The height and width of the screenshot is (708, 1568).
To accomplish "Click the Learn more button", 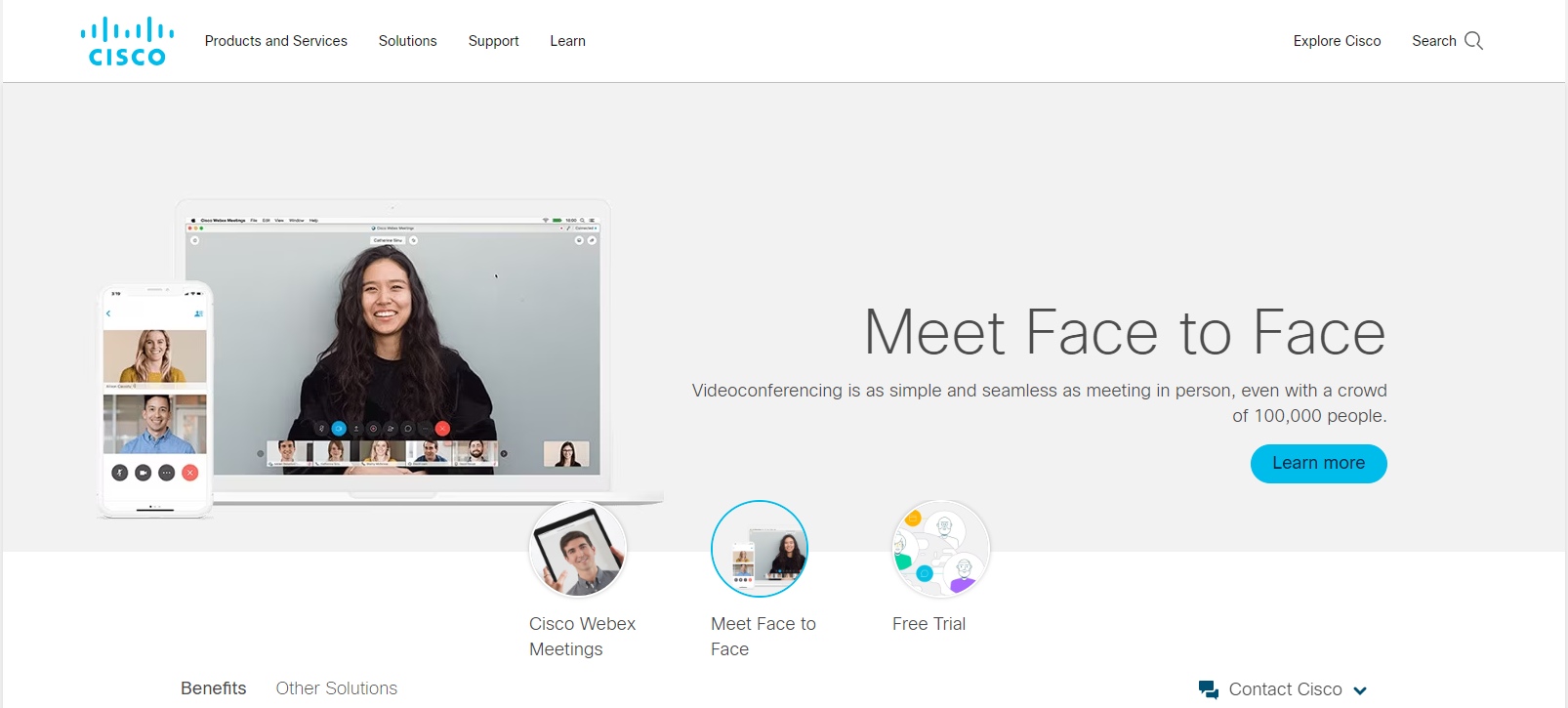I will [x=1319, y=463].
